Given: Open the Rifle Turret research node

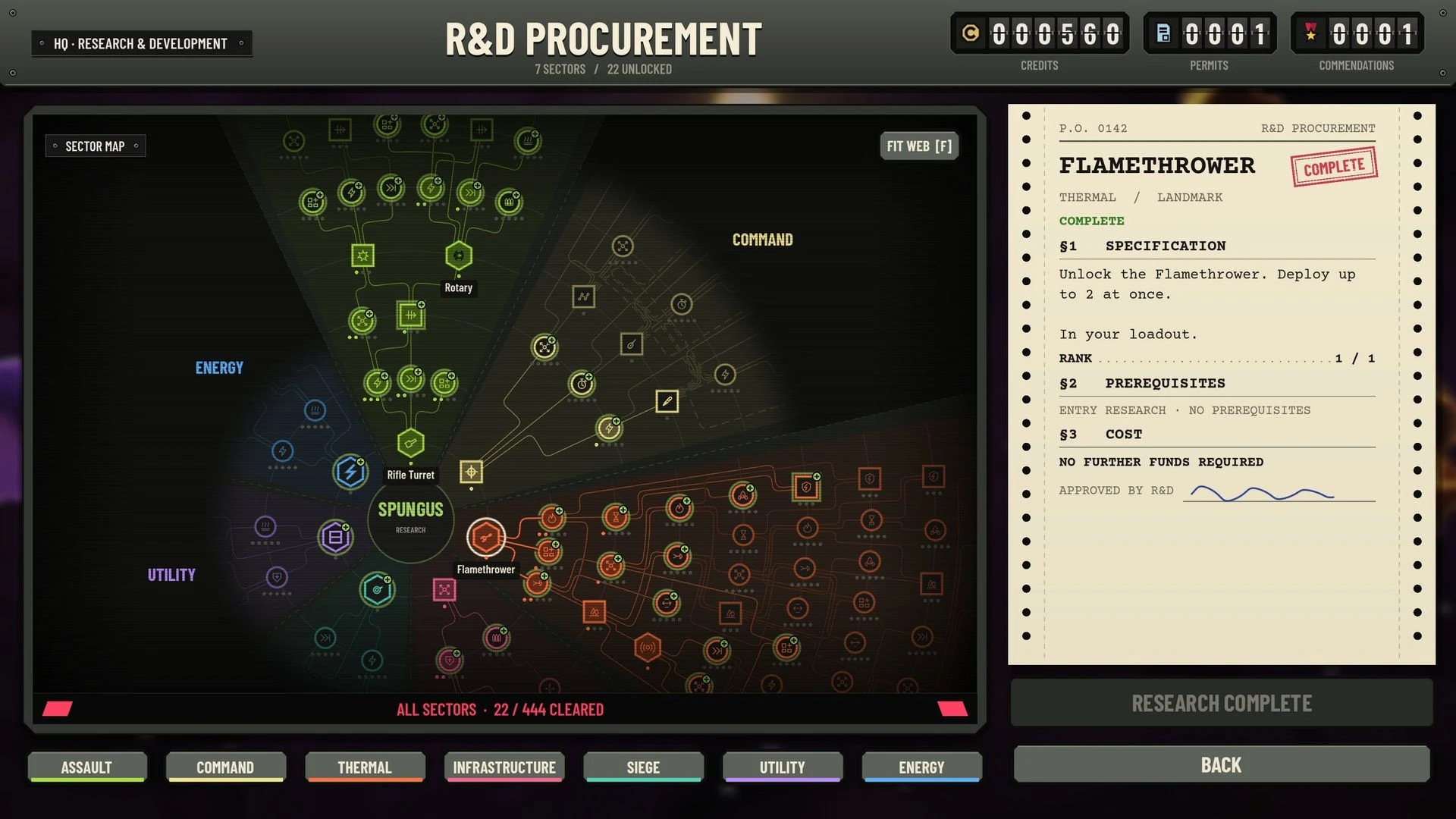Looking at the screenshot, I should pos(410,443).
